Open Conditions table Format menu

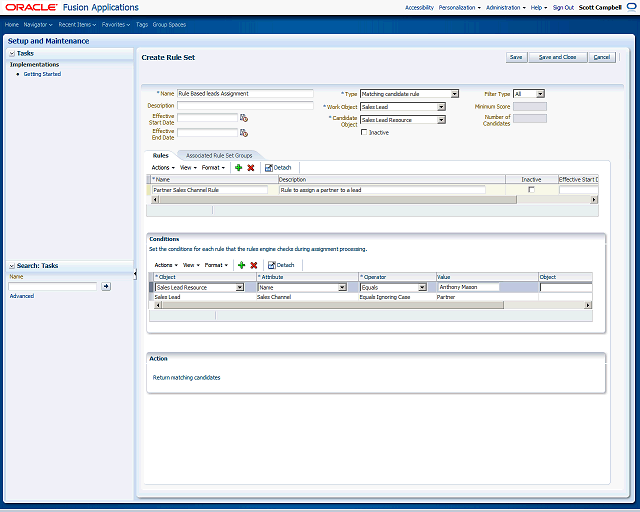point(216,265)
